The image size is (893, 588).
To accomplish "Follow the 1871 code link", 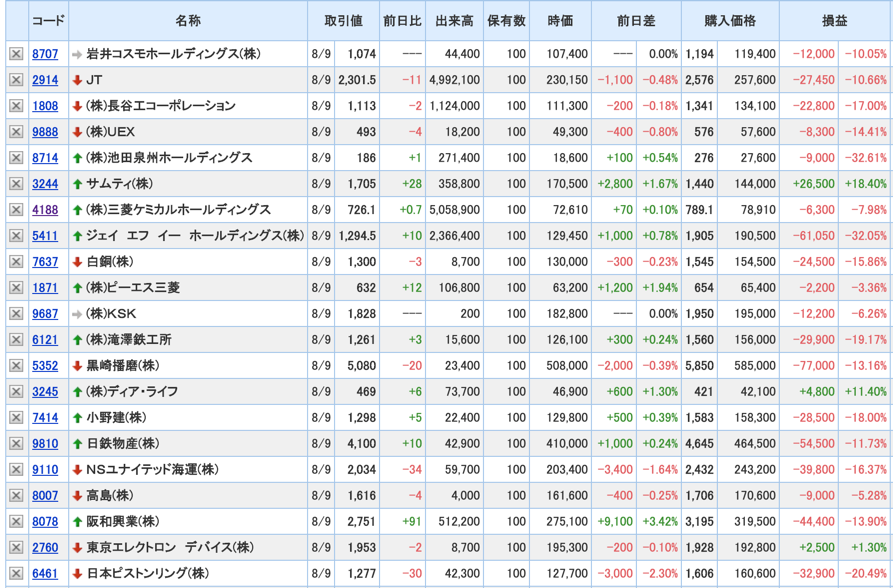I will pos(45,288).
